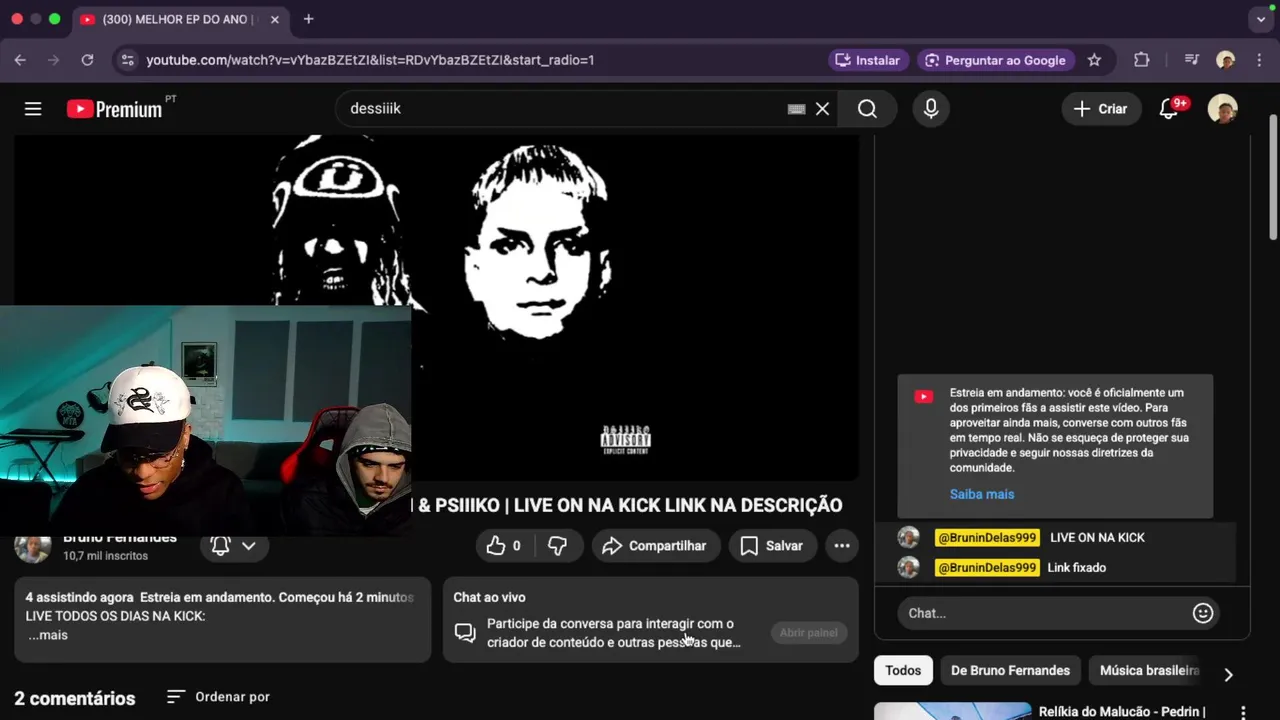
Task: Open Relíkia do Malucão suggested video
Action: click(1122, 712)
